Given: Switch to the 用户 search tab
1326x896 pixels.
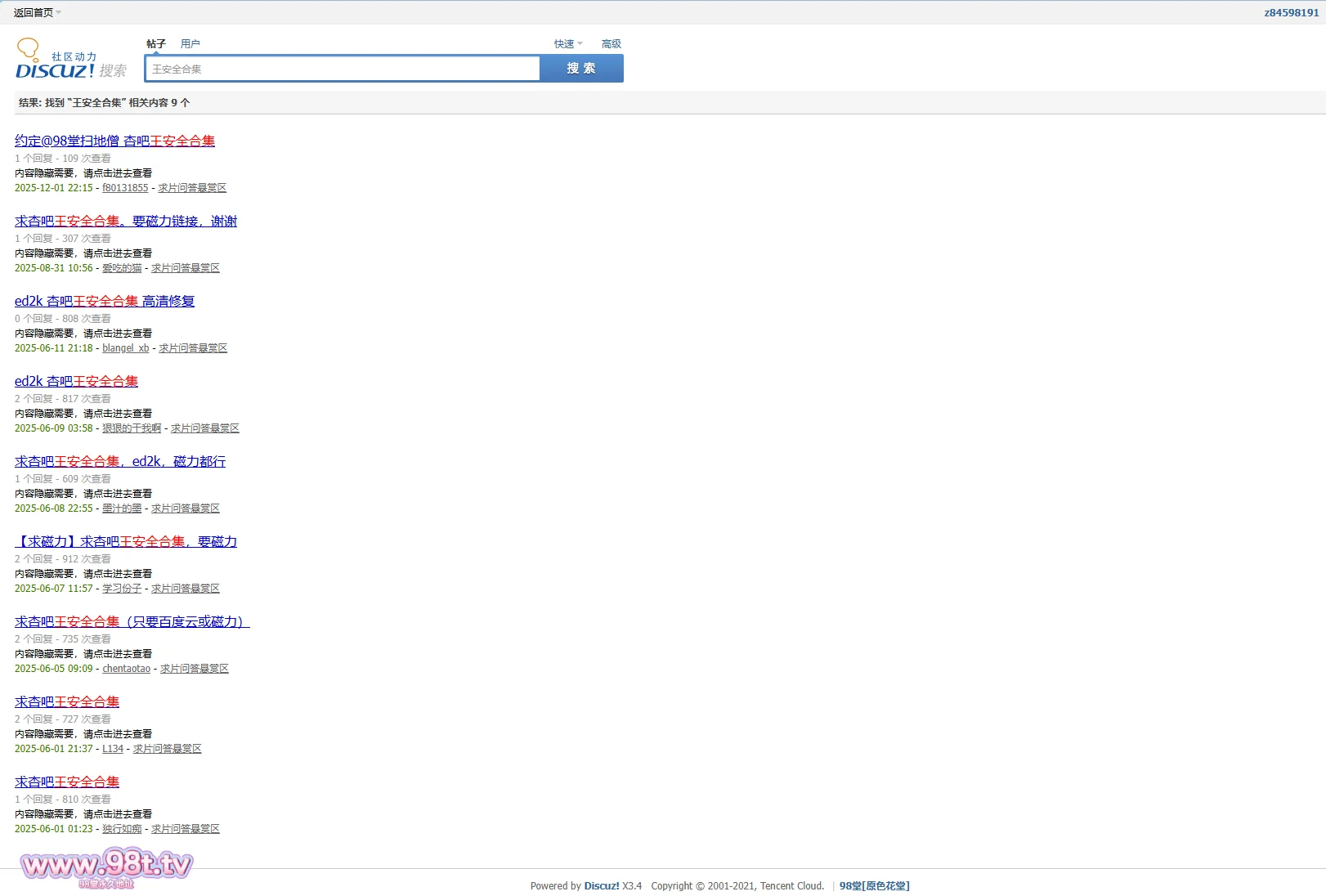Looking at the screenshot, I should pyautogui.click(x=190, y=44).
